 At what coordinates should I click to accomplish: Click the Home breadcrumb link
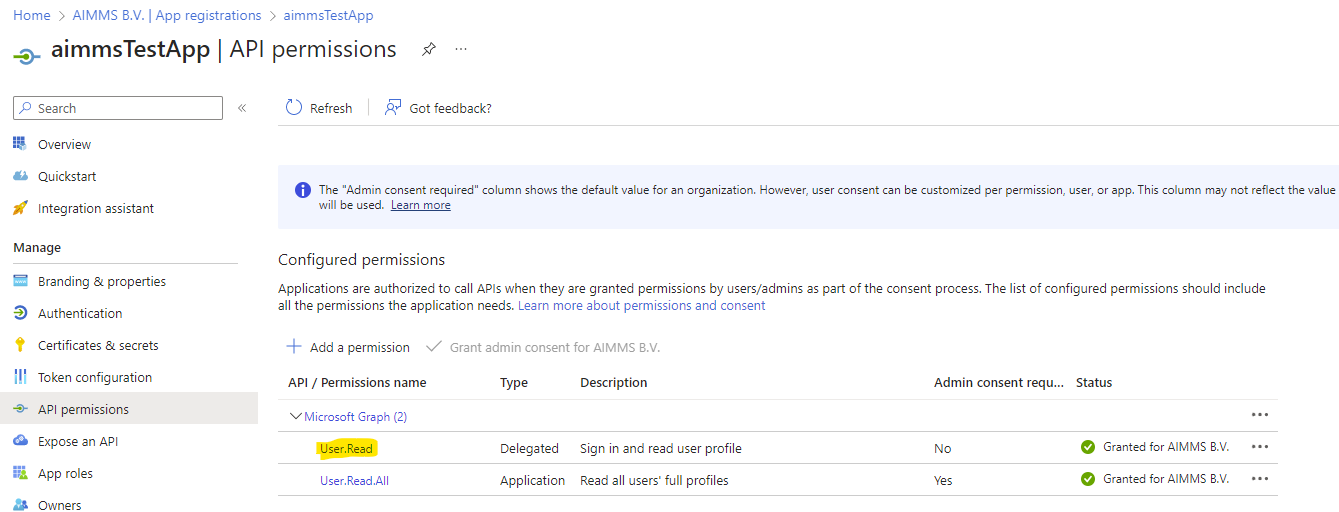[31, 15]
